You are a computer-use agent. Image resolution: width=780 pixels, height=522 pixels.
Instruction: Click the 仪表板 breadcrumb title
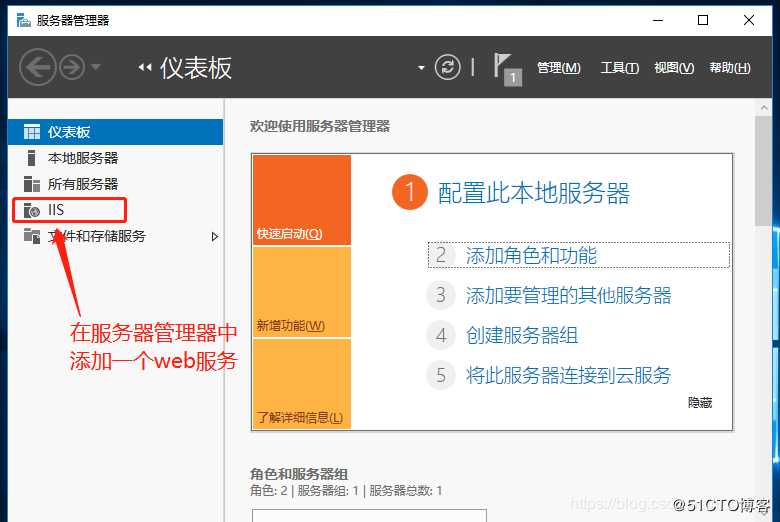pos(195,68)
